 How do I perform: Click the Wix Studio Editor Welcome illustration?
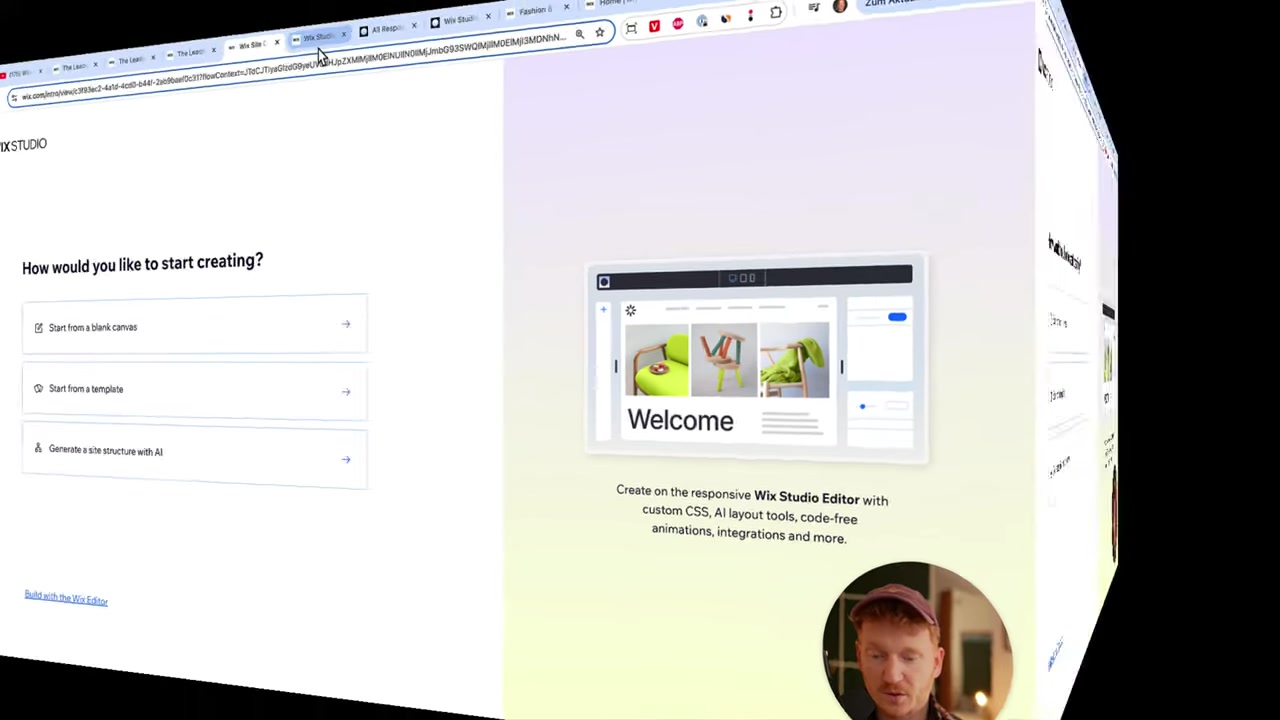coord(757,360)
